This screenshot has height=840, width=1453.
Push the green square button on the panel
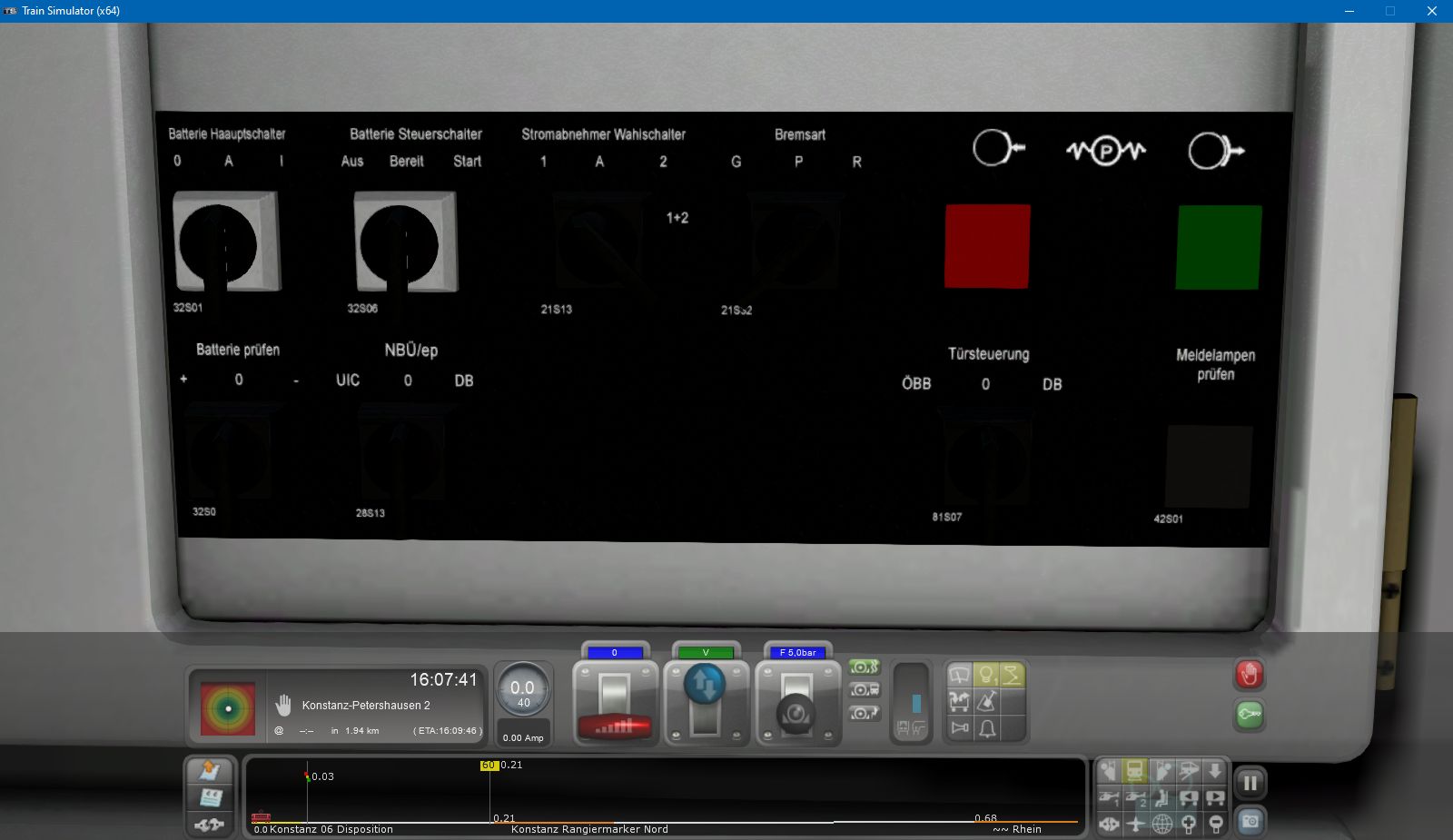coord(1219,247)
